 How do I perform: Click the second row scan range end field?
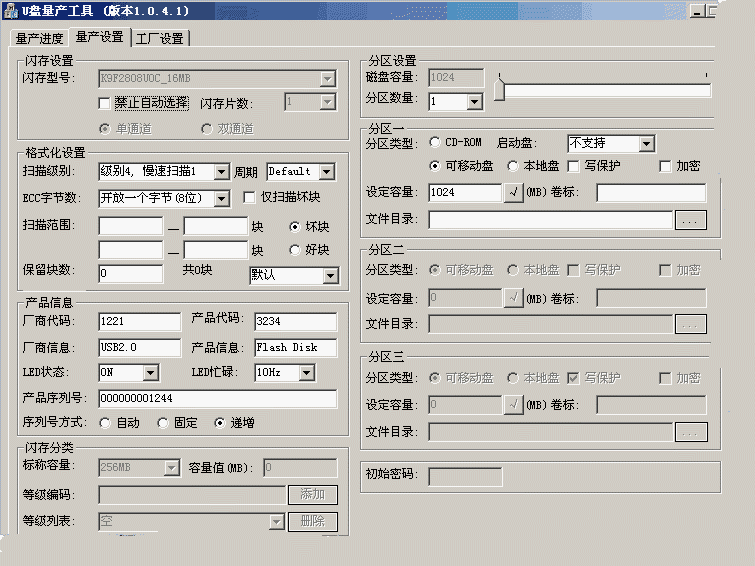click(216, 250)
